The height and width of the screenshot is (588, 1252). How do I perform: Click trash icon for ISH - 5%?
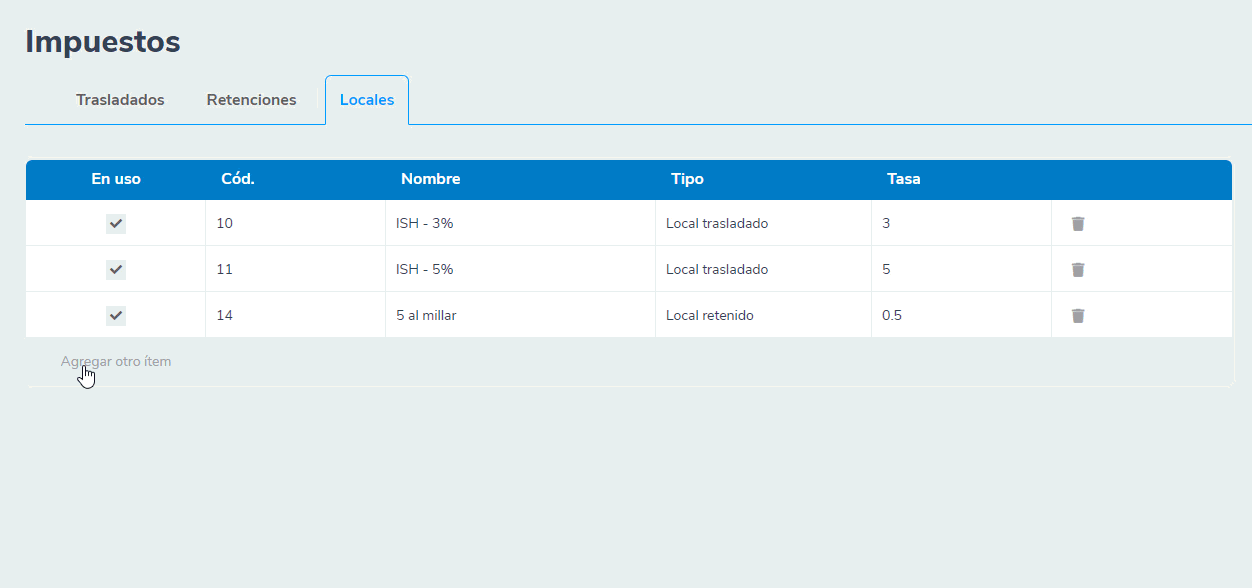coord(1078,270)
